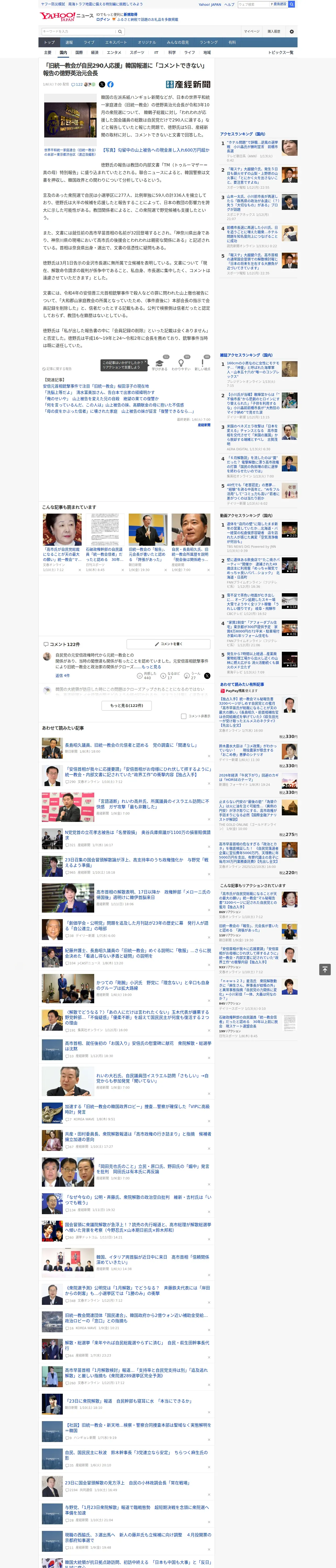Click ログイン link in header
The height and width of the screenshot is (1568, 336).
click(x=103, y=20)
